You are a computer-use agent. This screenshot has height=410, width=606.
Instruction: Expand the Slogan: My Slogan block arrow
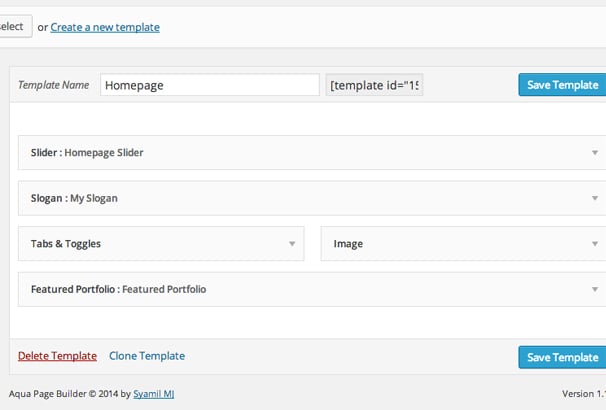click(595, 198)
